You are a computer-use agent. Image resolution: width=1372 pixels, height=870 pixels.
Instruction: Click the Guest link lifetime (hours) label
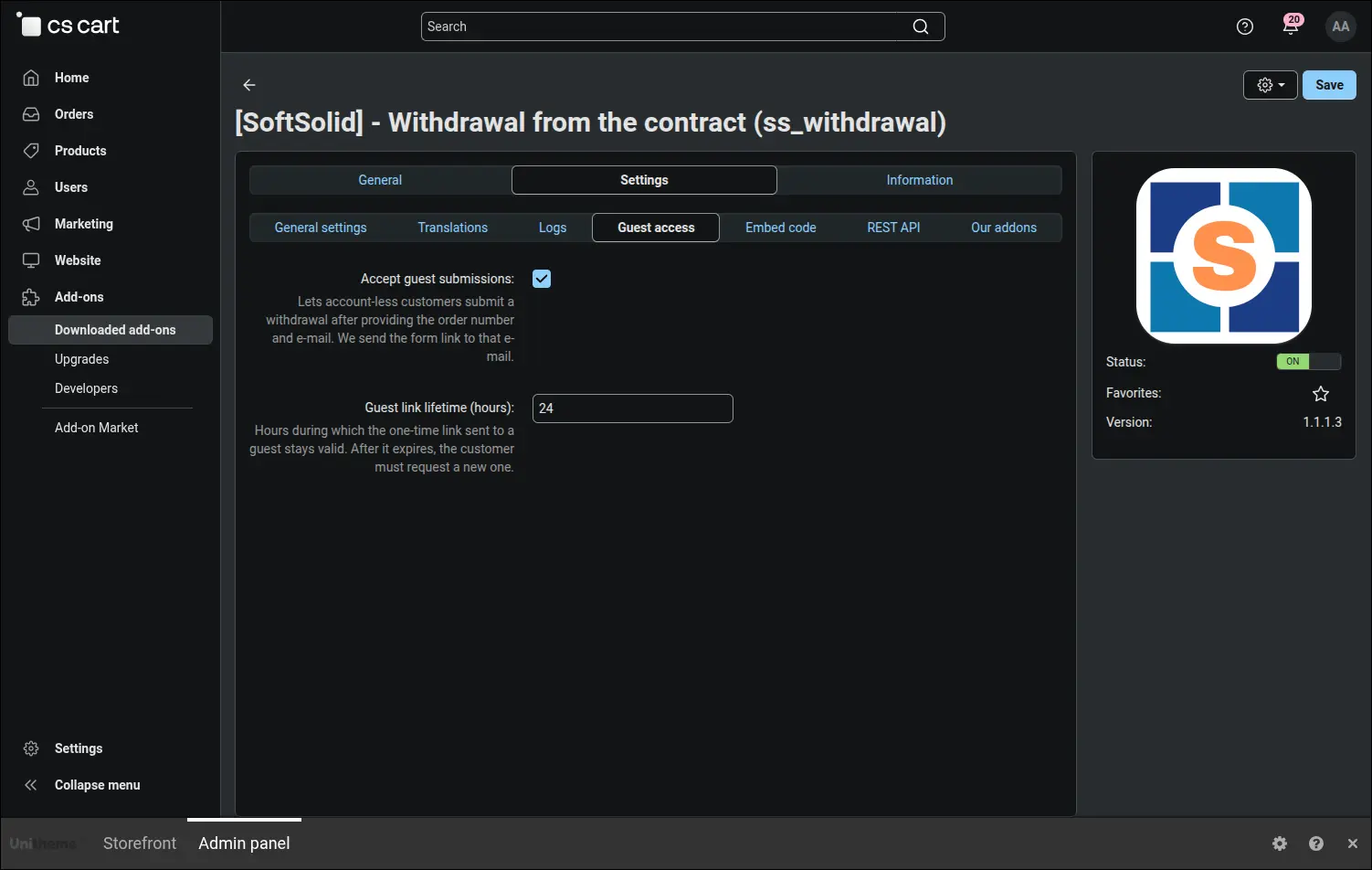pos(439,408)
